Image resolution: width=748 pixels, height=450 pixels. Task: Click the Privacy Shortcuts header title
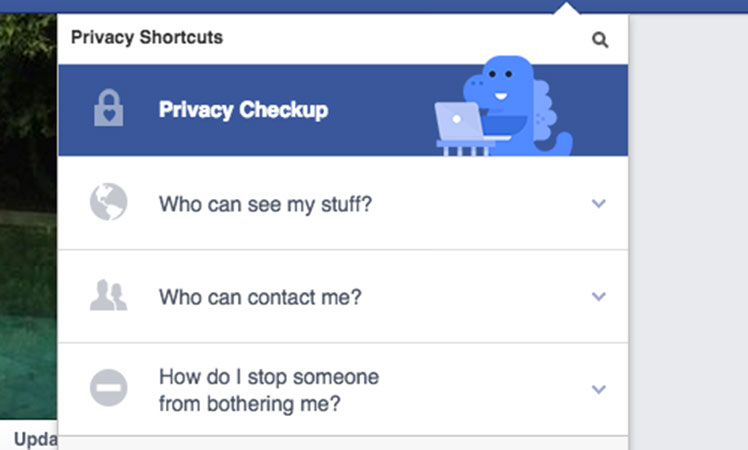pyautogui.click(x=147, y=38)
